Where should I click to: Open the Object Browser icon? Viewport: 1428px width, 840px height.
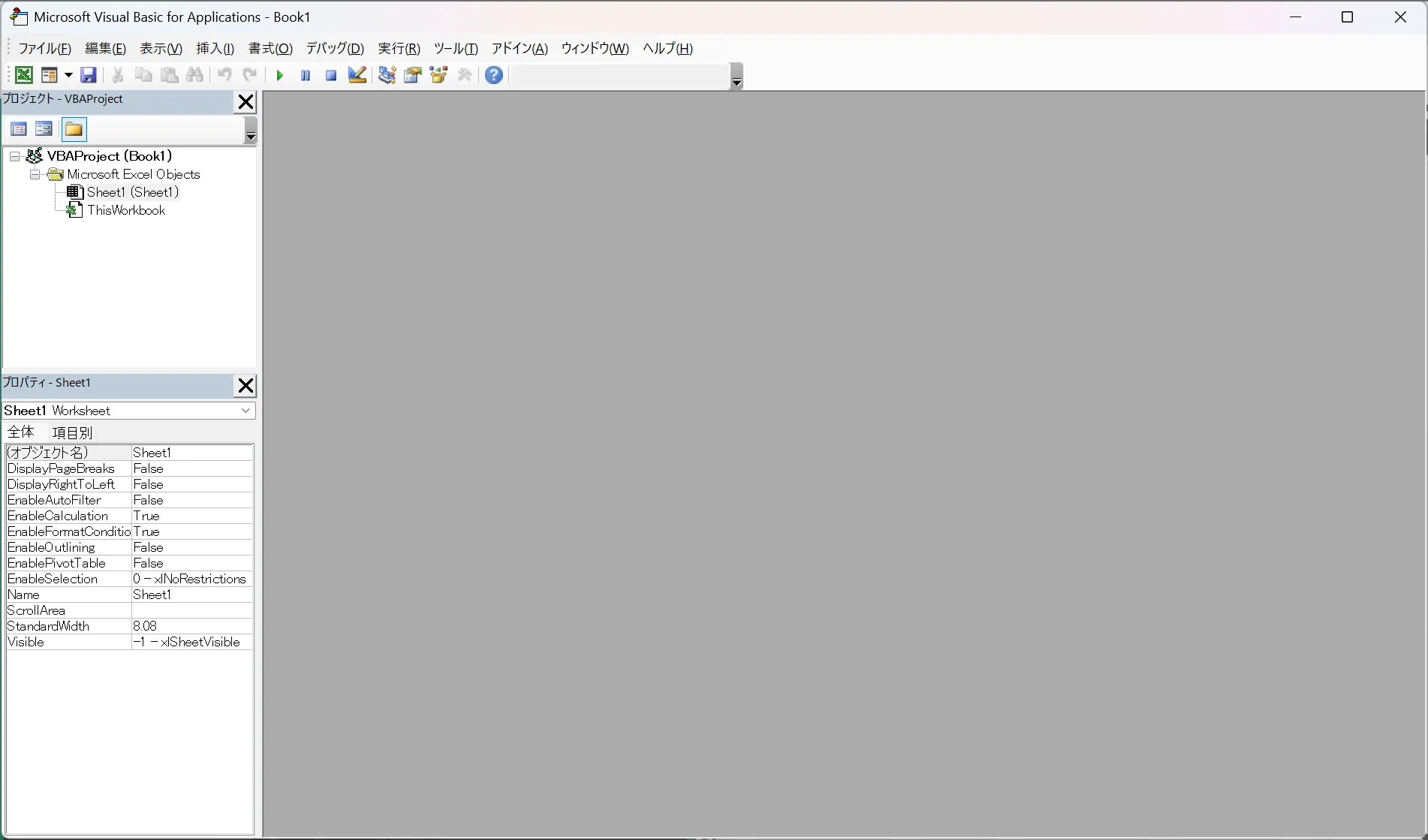438,75
